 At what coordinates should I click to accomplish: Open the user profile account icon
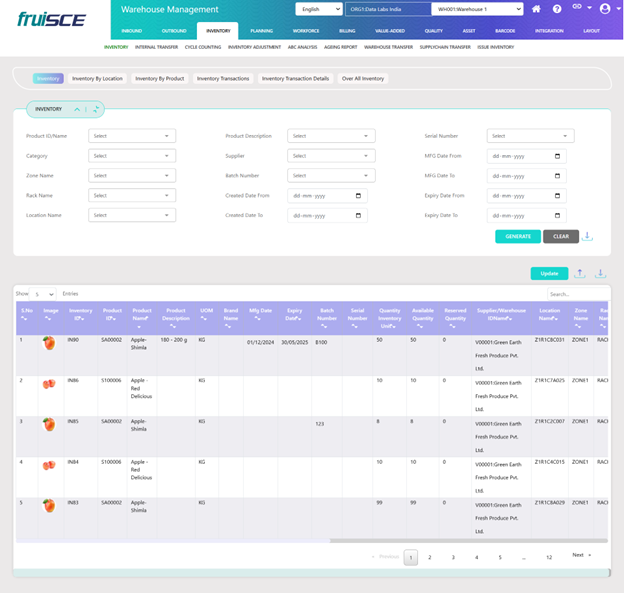click(x=603, y=9)
